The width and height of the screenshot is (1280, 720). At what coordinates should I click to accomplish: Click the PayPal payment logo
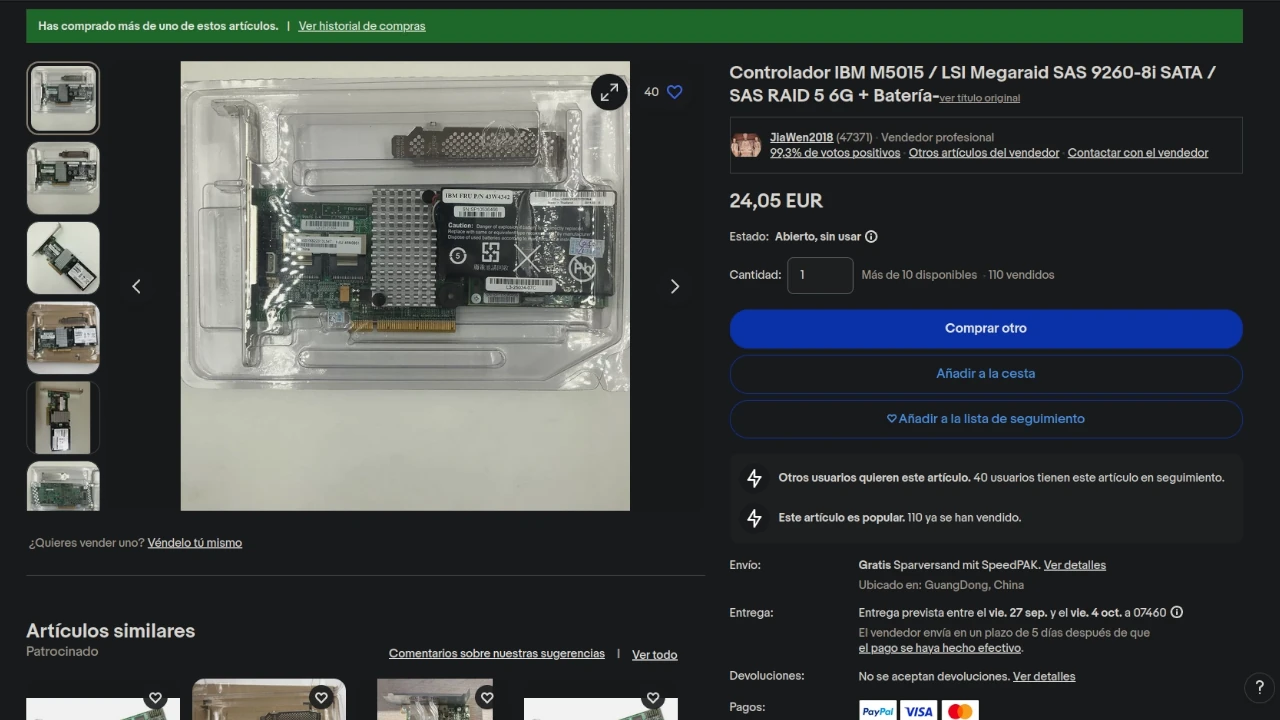(x=878, y=711)
